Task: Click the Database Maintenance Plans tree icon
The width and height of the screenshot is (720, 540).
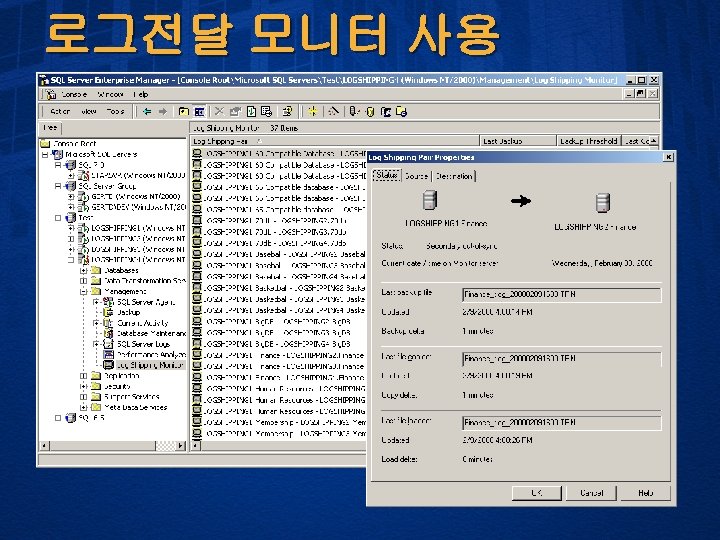Action: tap(108, 333)
